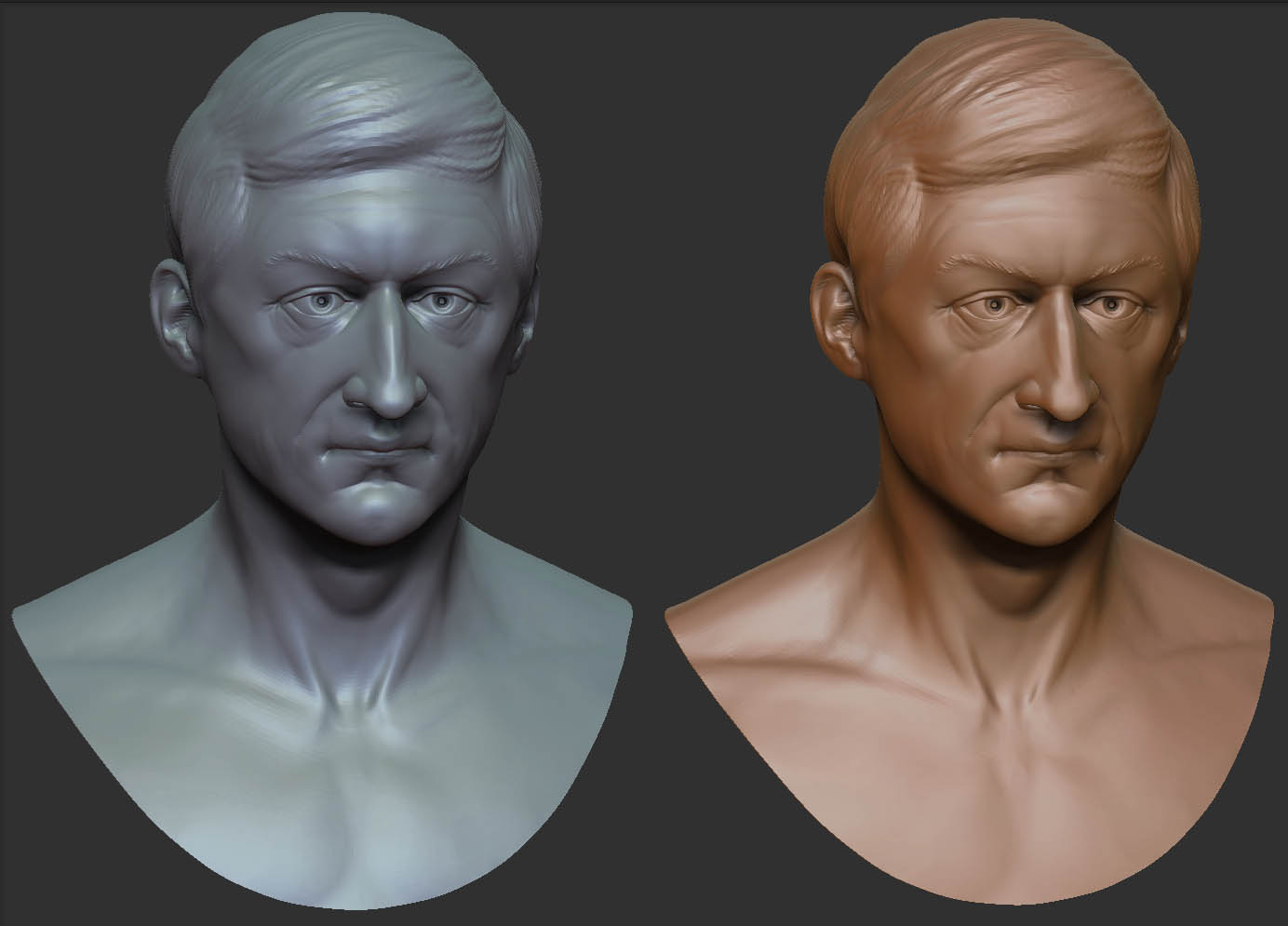Select the gray clay bust render

323,461
